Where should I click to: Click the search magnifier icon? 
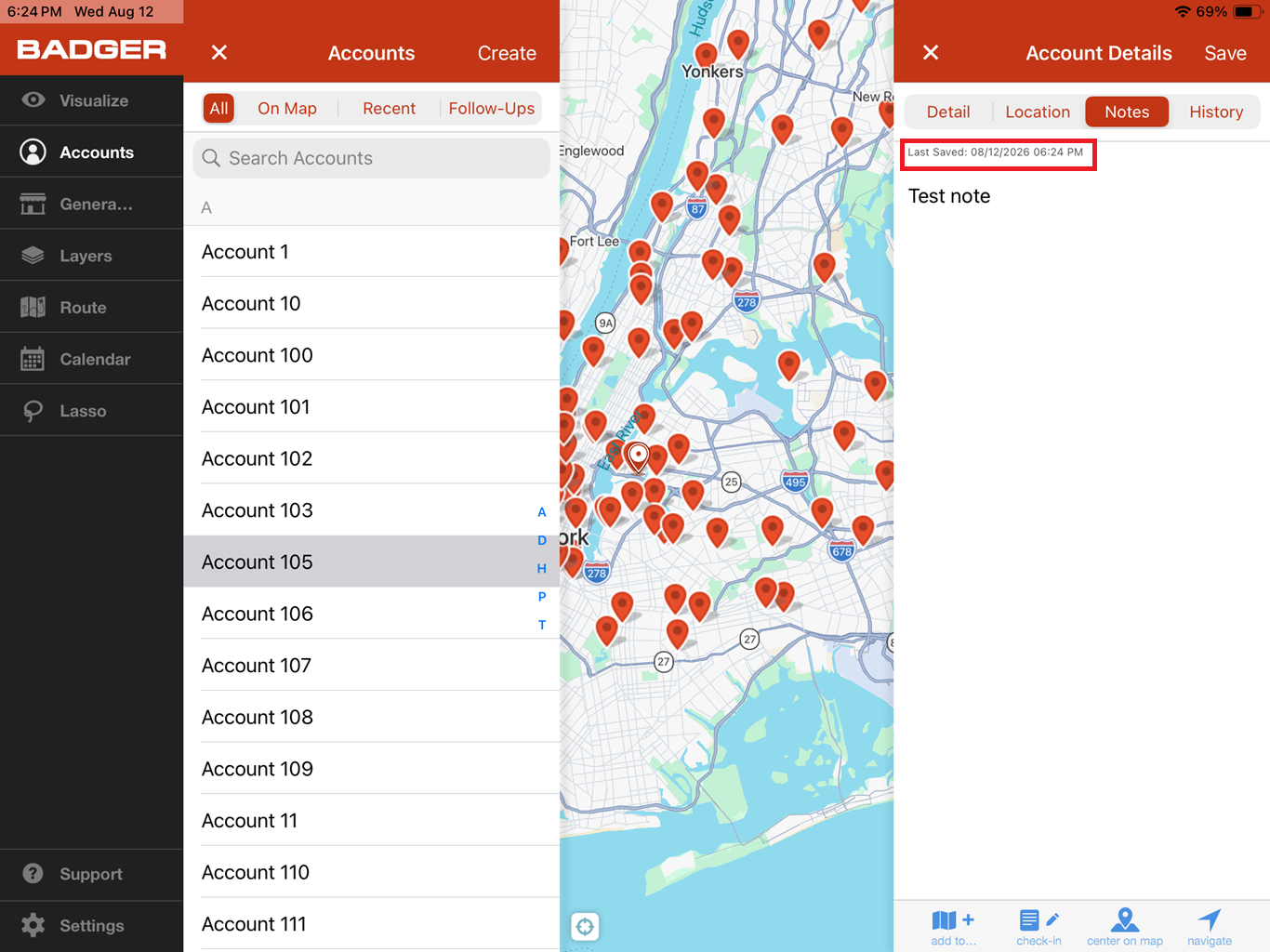pos(211,158)
